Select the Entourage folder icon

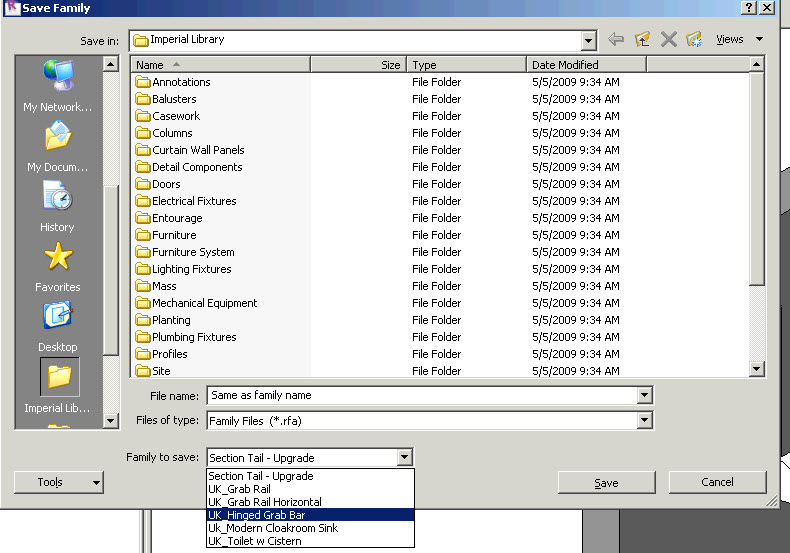pyautogui.click(x=143, y=218)
